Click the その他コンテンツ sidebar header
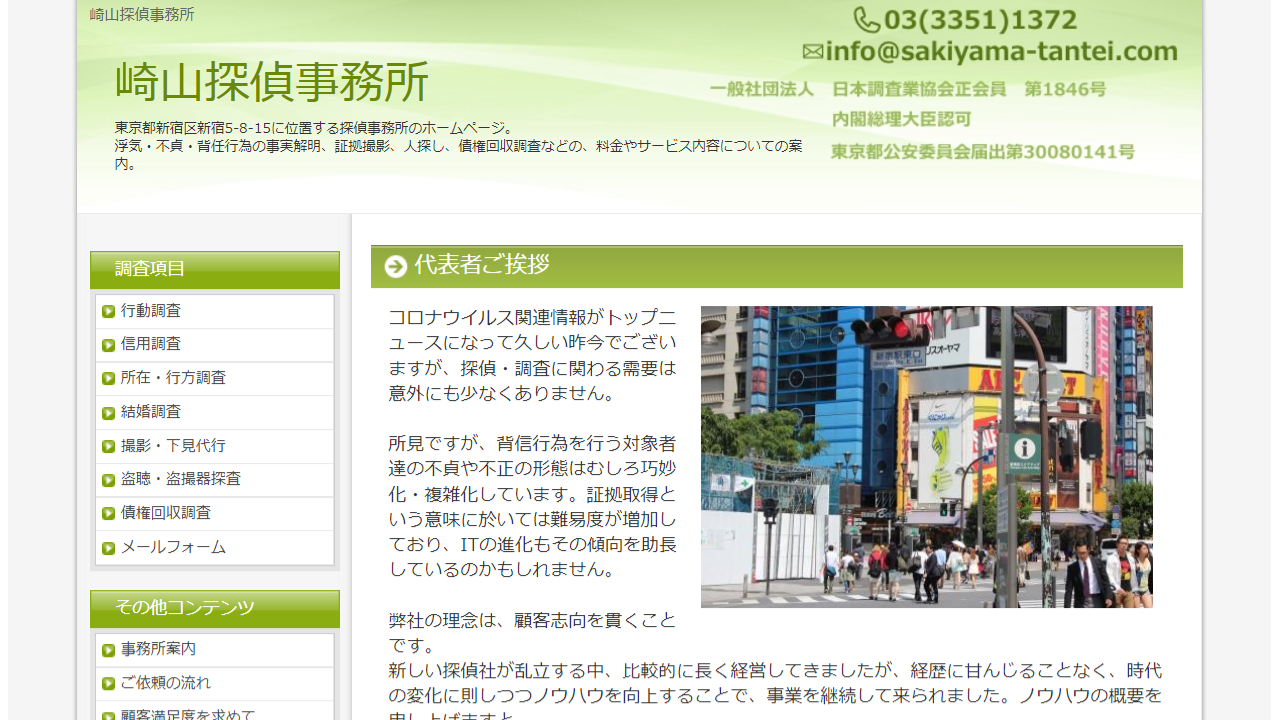 (164, 608)
